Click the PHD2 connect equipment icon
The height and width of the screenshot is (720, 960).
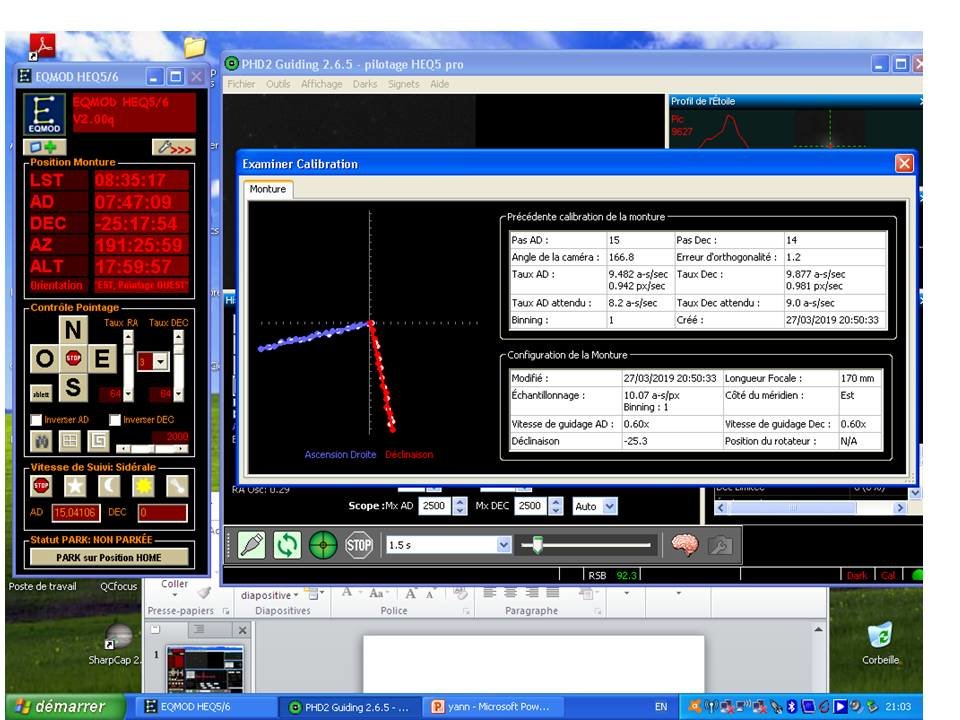pyautogui.click(x=252, y=544)
